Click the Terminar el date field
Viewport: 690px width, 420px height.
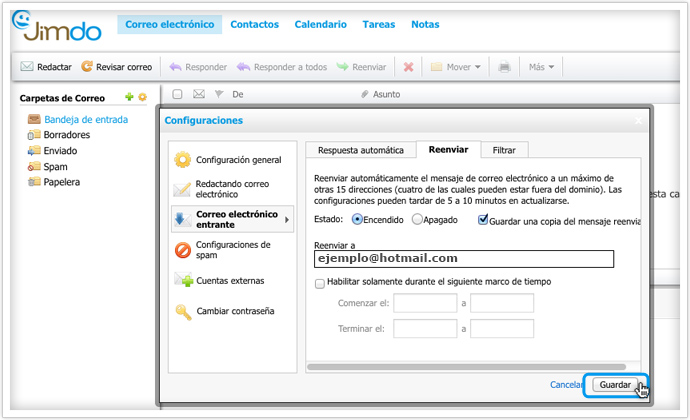click(425, 328)
